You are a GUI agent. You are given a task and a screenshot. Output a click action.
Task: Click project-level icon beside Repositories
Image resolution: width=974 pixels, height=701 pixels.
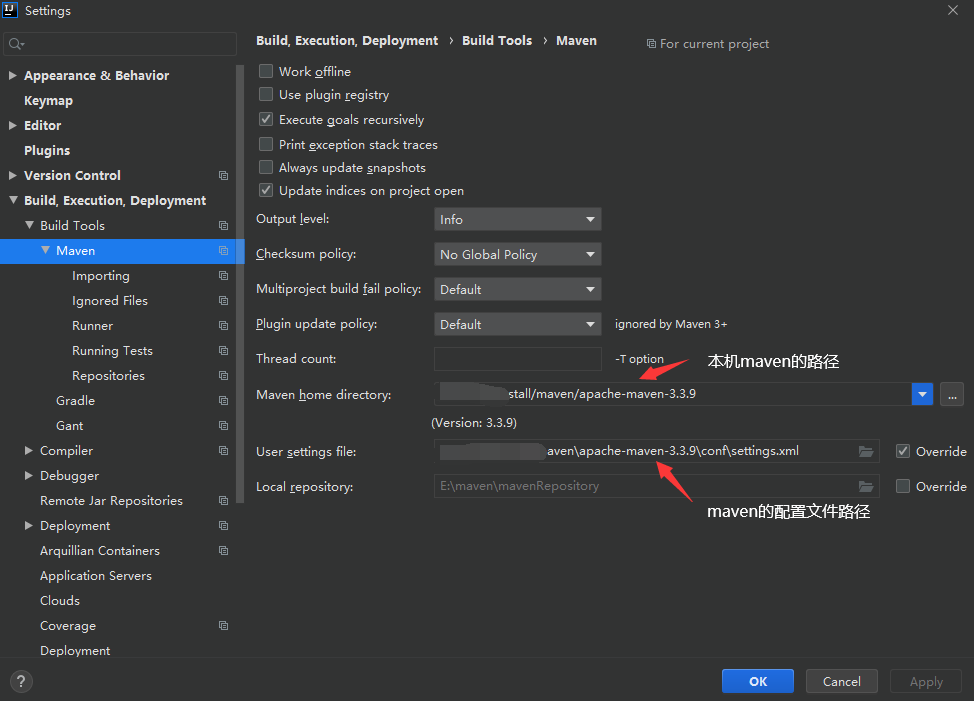coord(224,376)
